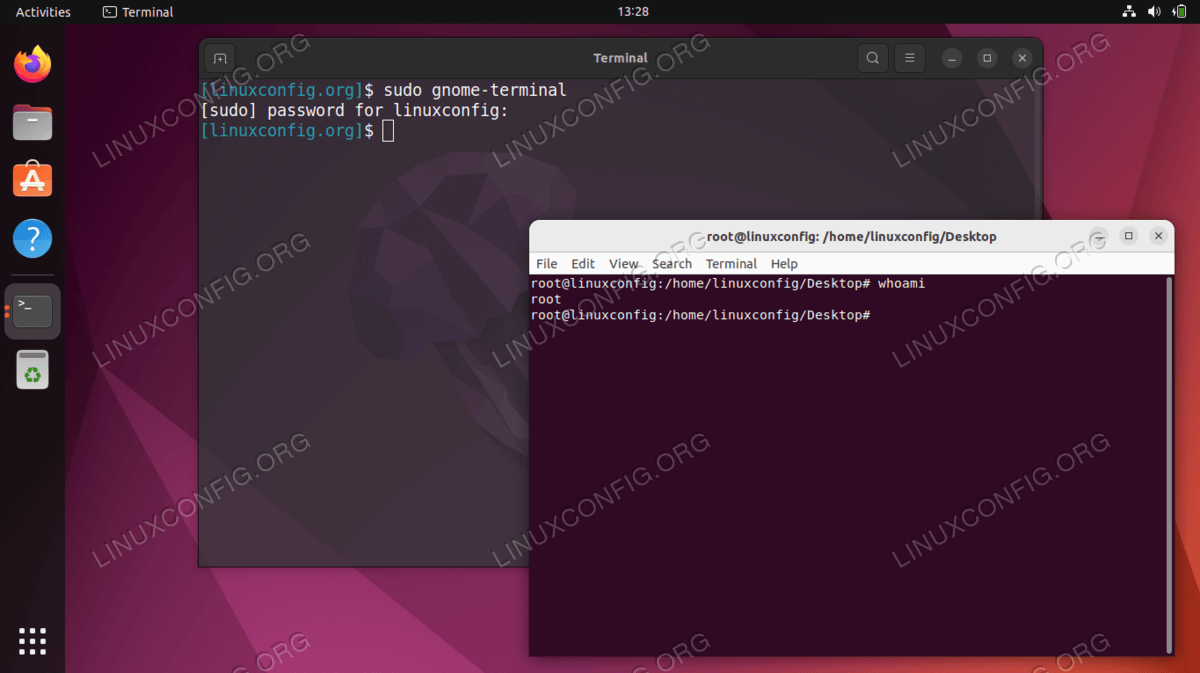Open the Help icon in dock
The width and height of the screenshot is (1200, 673).
click(x=32, y=239)
